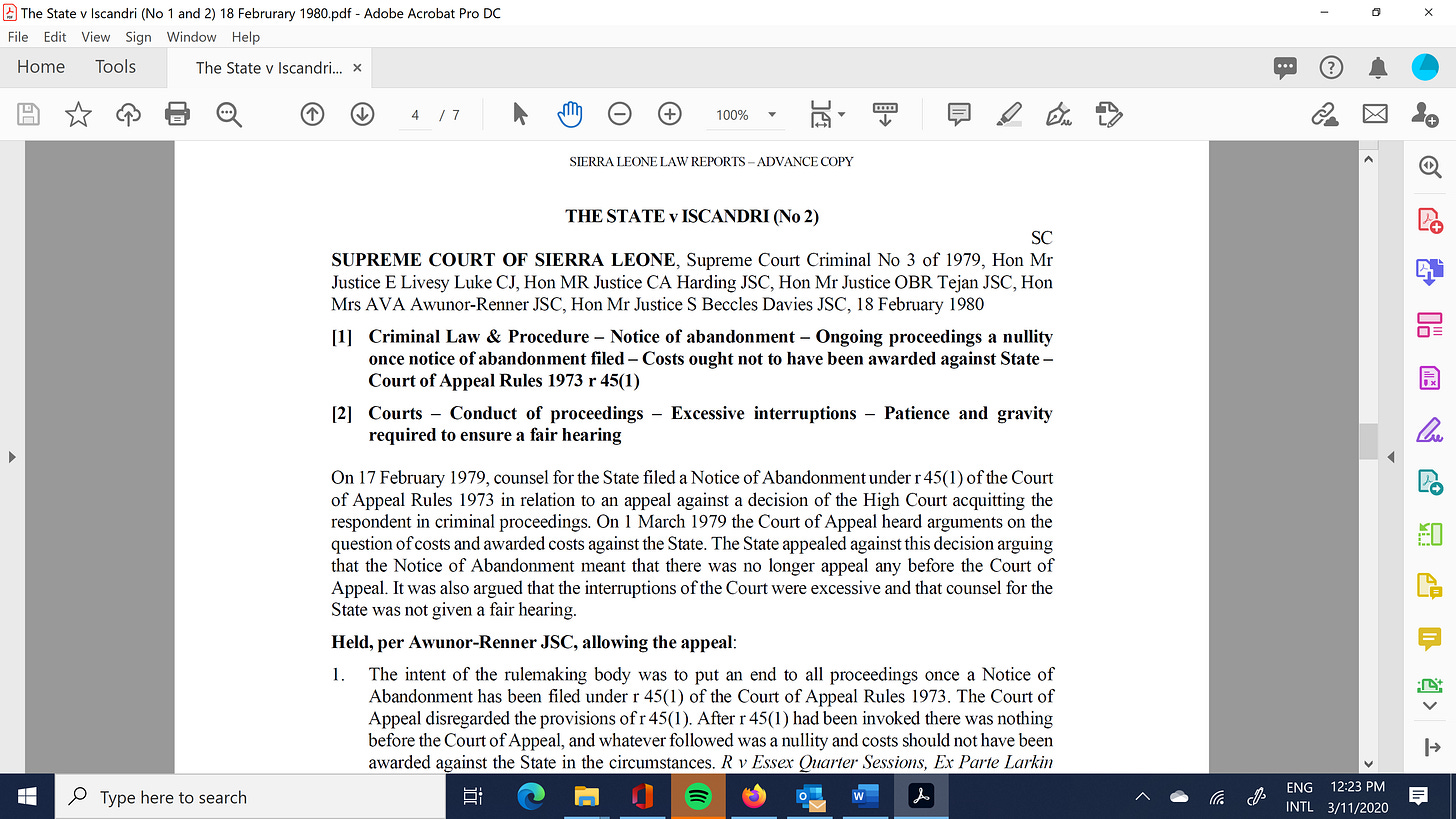Zoom out with minus icon
The height and width of the screenshot is (819, 1456).
click(620, 115)
